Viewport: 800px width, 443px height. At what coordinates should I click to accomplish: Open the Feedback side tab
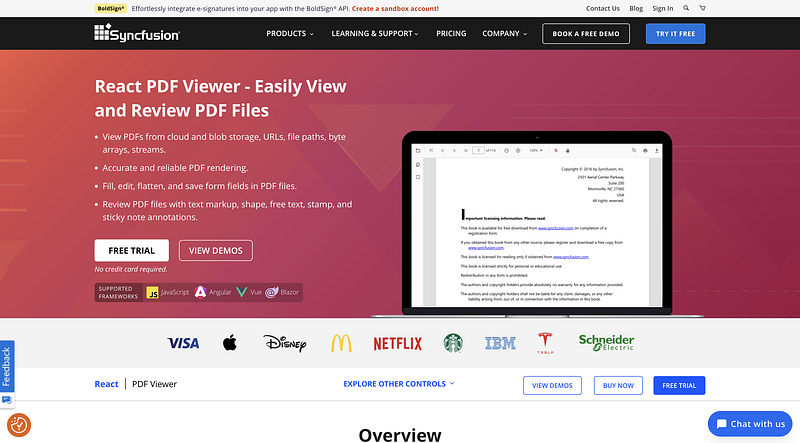[7, 366]
